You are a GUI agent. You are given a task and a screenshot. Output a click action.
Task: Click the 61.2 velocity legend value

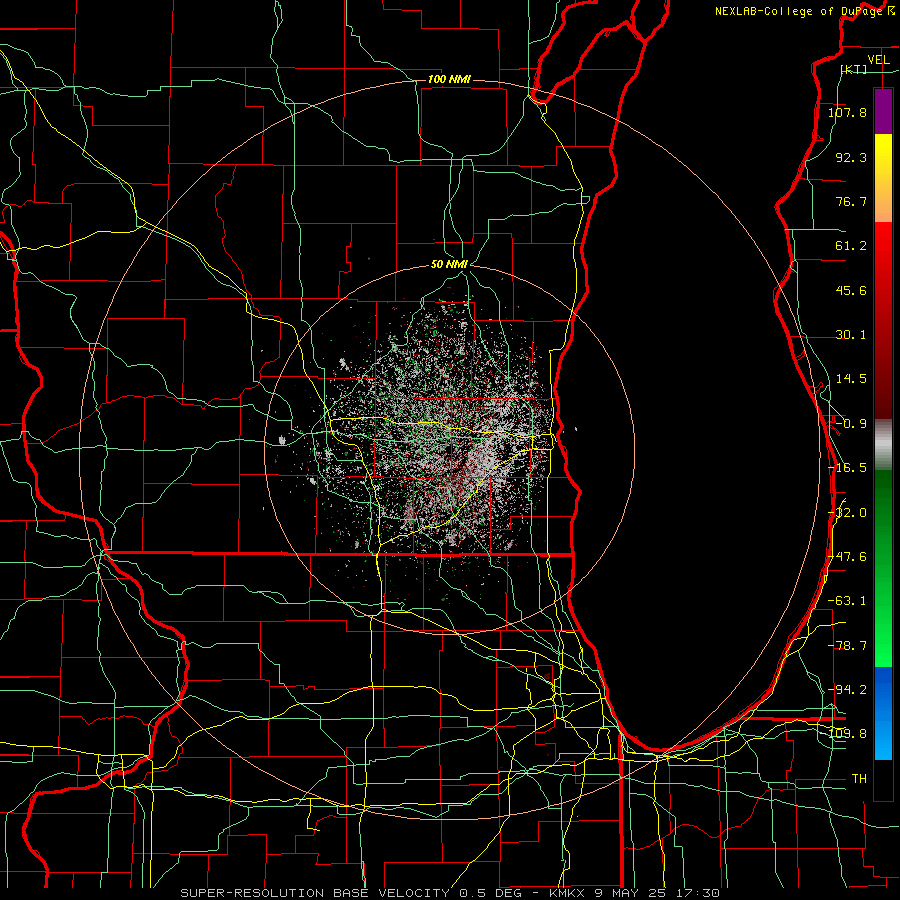pyautogui.click(x=851, y=246)
